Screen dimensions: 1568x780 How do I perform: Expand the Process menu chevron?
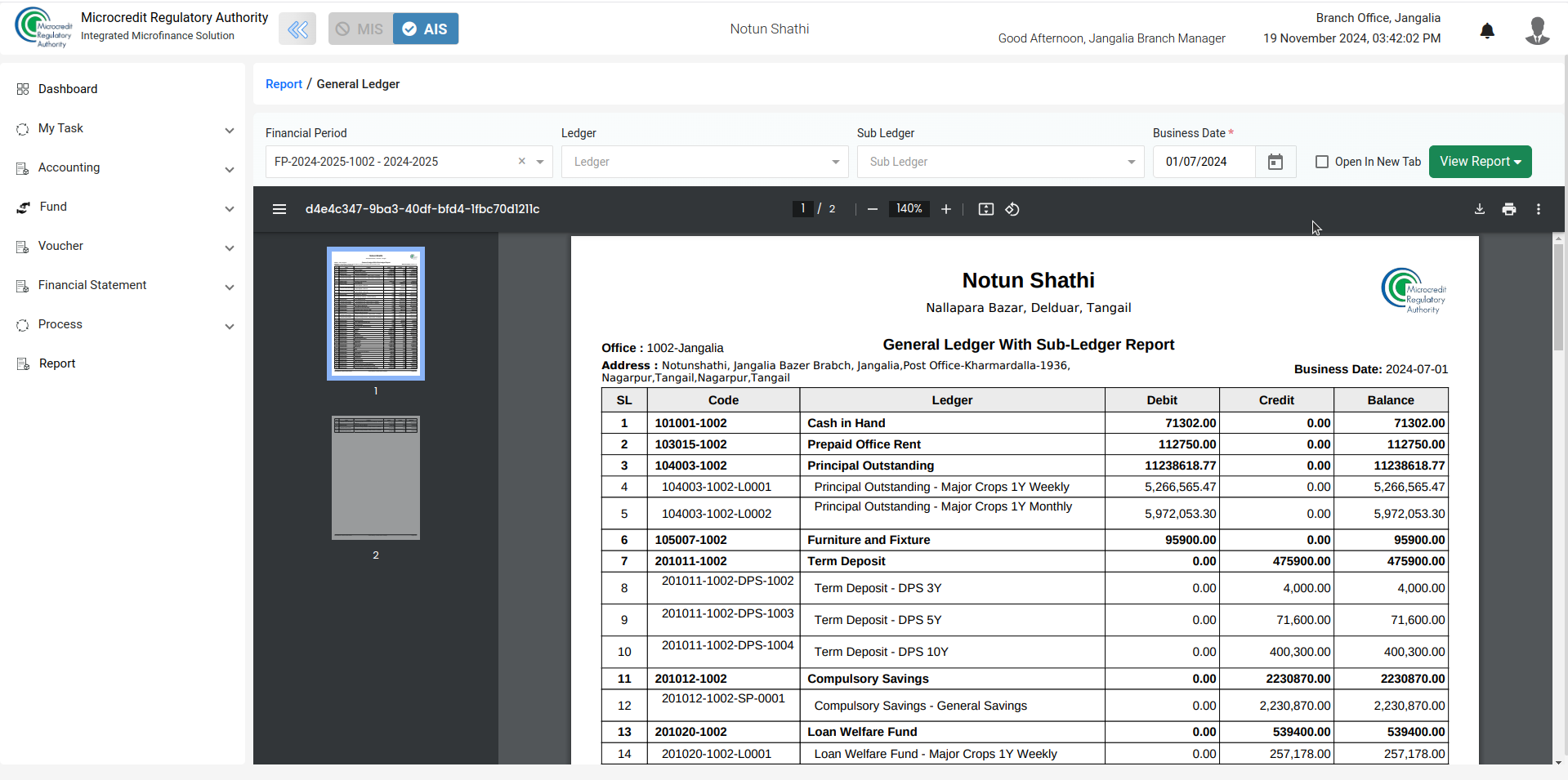pos(230,327)
